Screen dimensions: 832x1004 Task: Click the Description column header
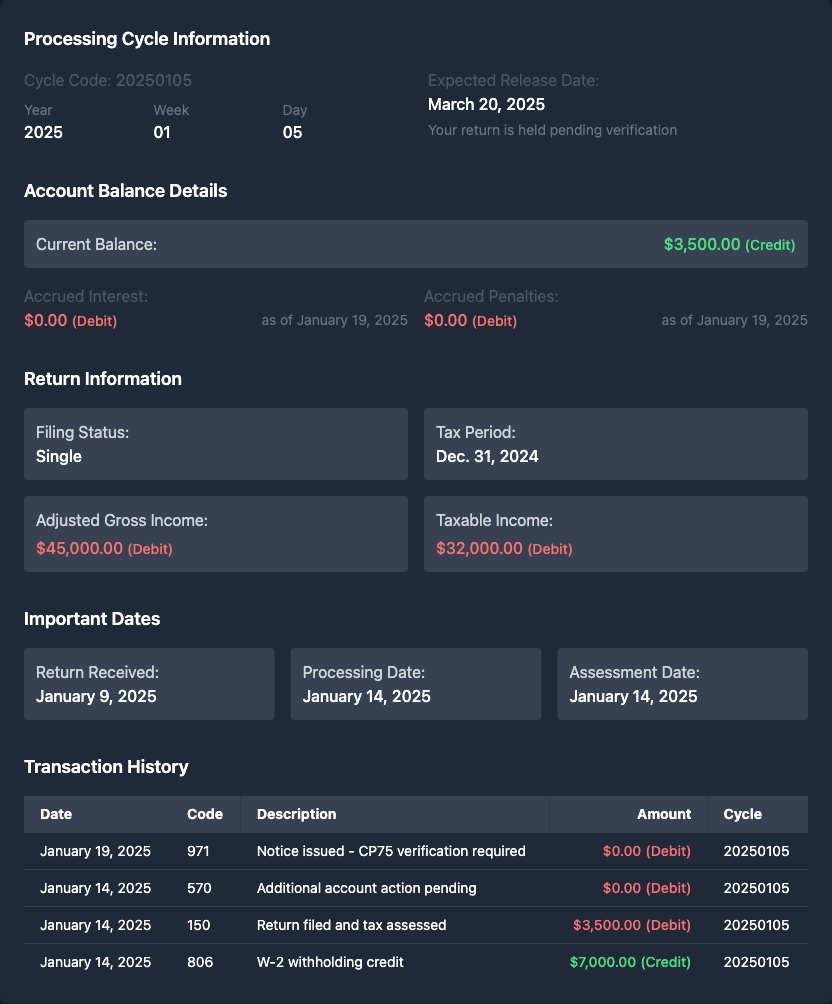pyautogui.click(x=297, y=814)
